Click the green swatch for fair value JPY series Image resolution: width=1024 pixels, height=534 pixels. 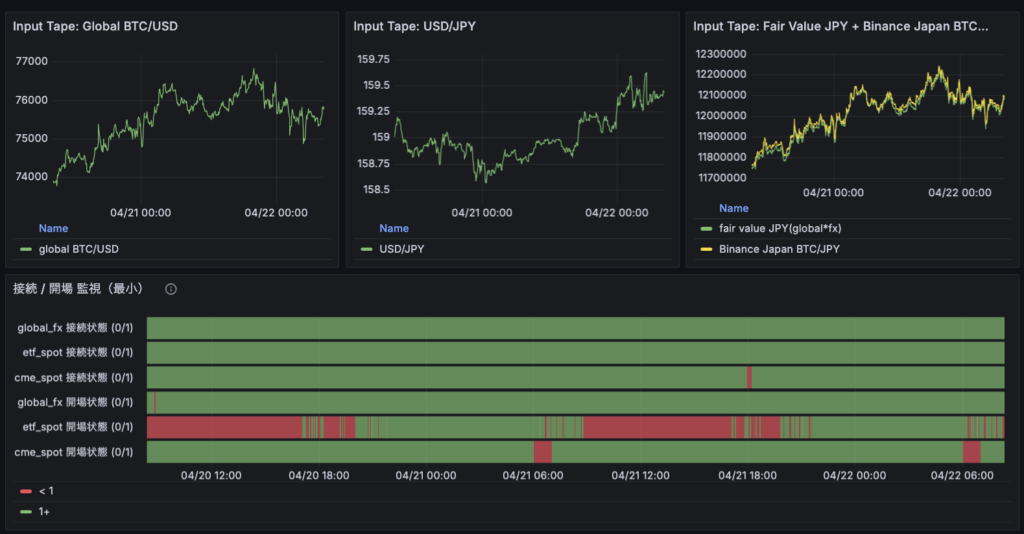point(706,229)
